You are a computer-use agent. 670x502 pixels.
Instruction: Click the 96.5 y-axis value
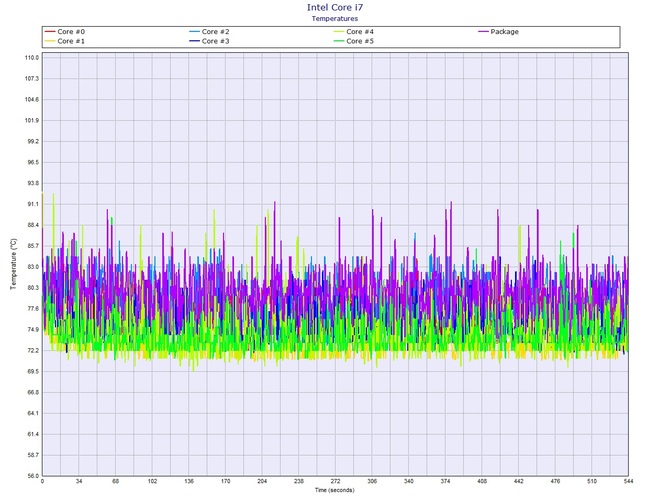(32, 162)
